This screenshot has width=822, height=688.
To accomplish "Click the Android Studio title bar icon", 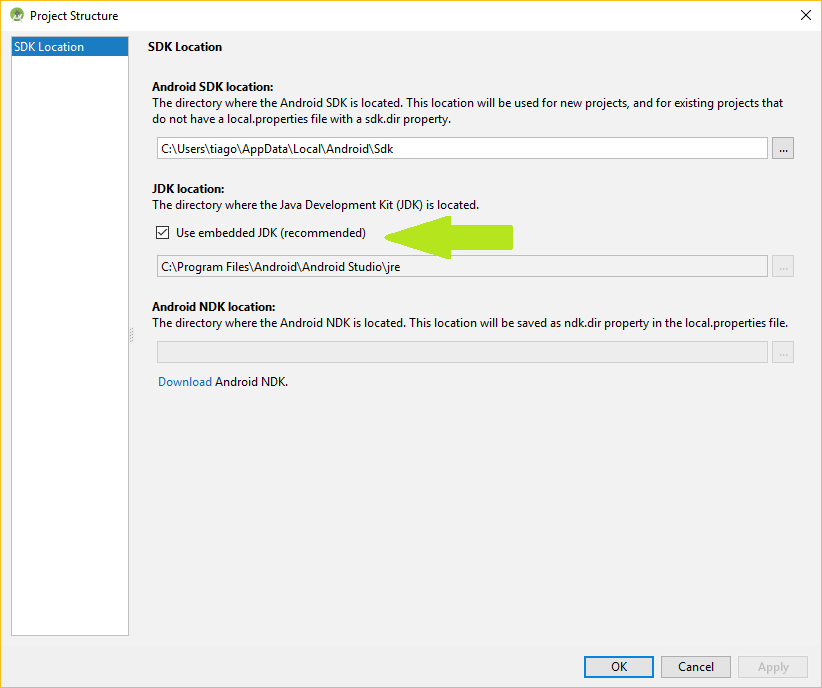I will (x=17, y=15).
